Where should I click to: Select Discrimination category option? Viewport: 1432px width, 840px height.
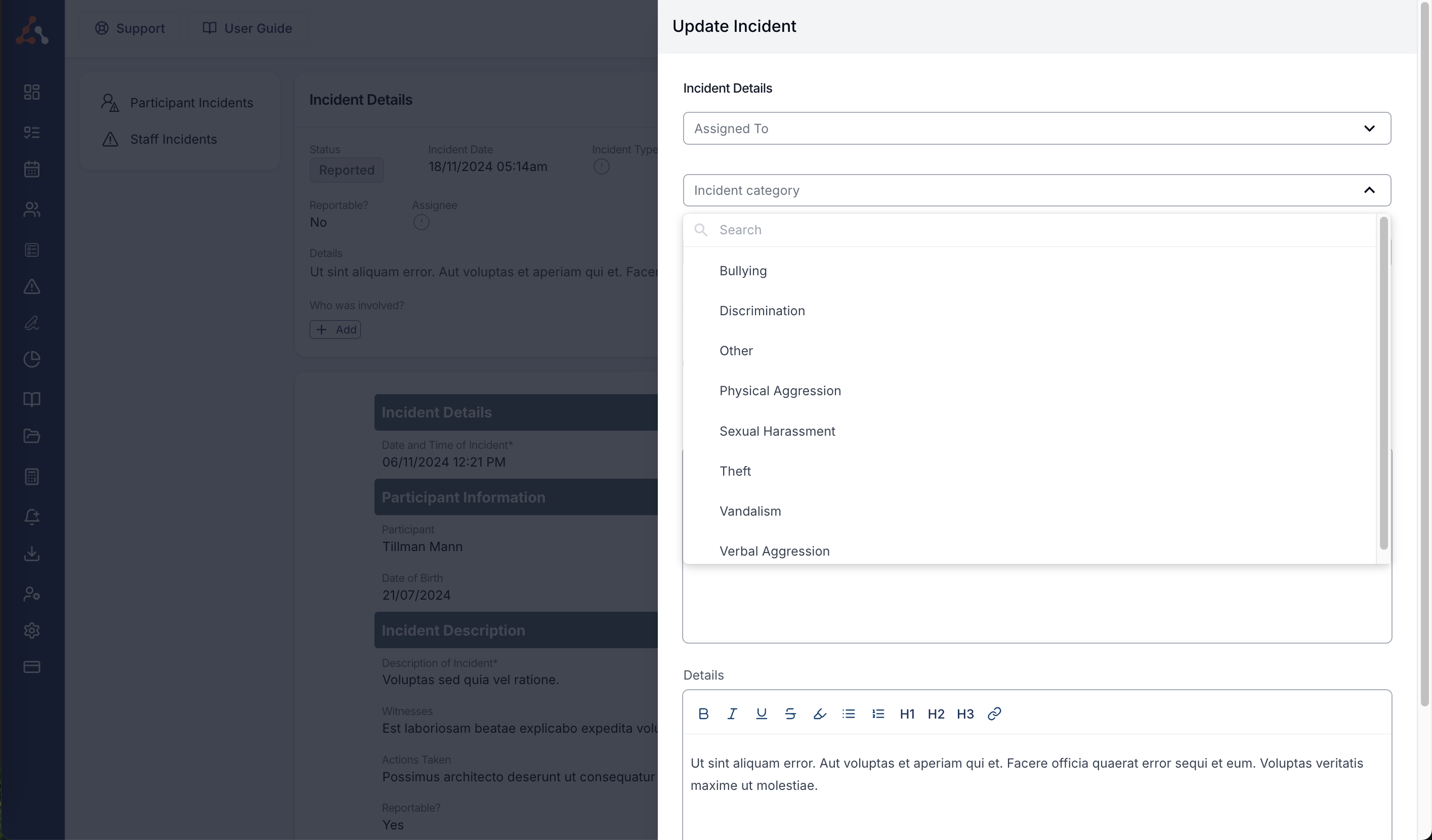pos(1029,311)
